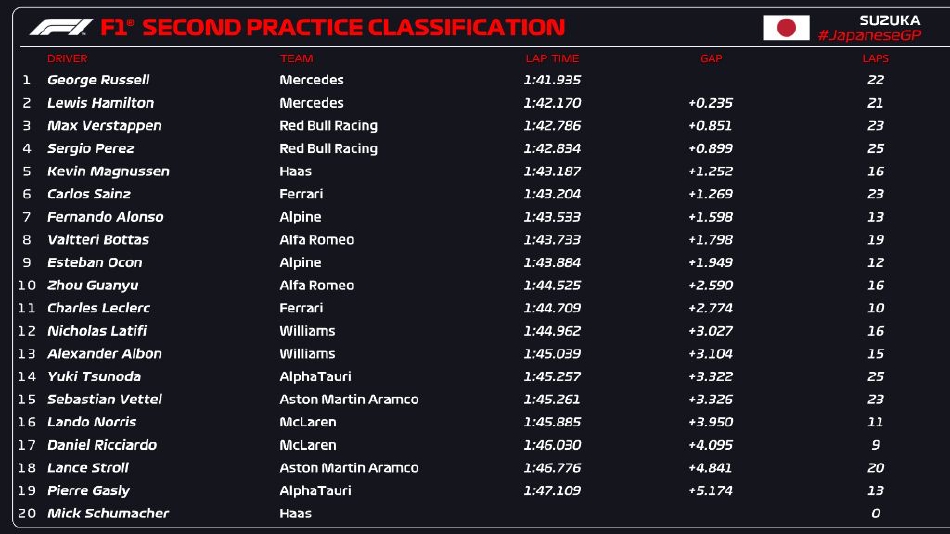The width and height of the screenshot is (950, 534).
Task: Click the SUZUKA circuit label
Action: click(x=889, y=20)
